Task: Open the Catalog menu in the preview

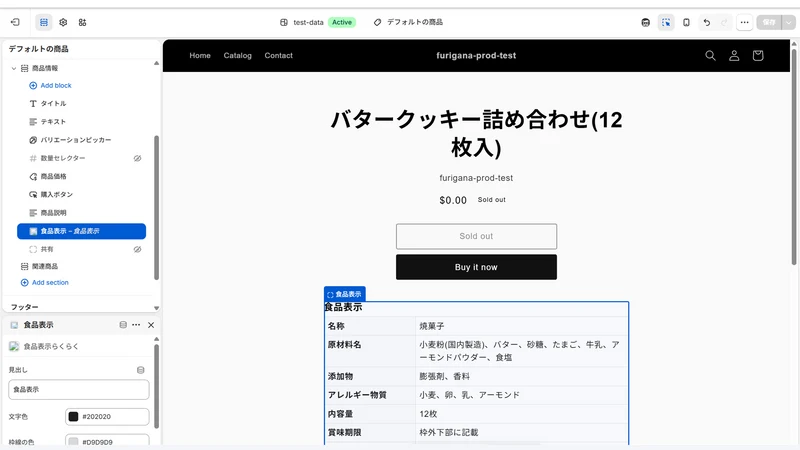Action: click(238, 56)
